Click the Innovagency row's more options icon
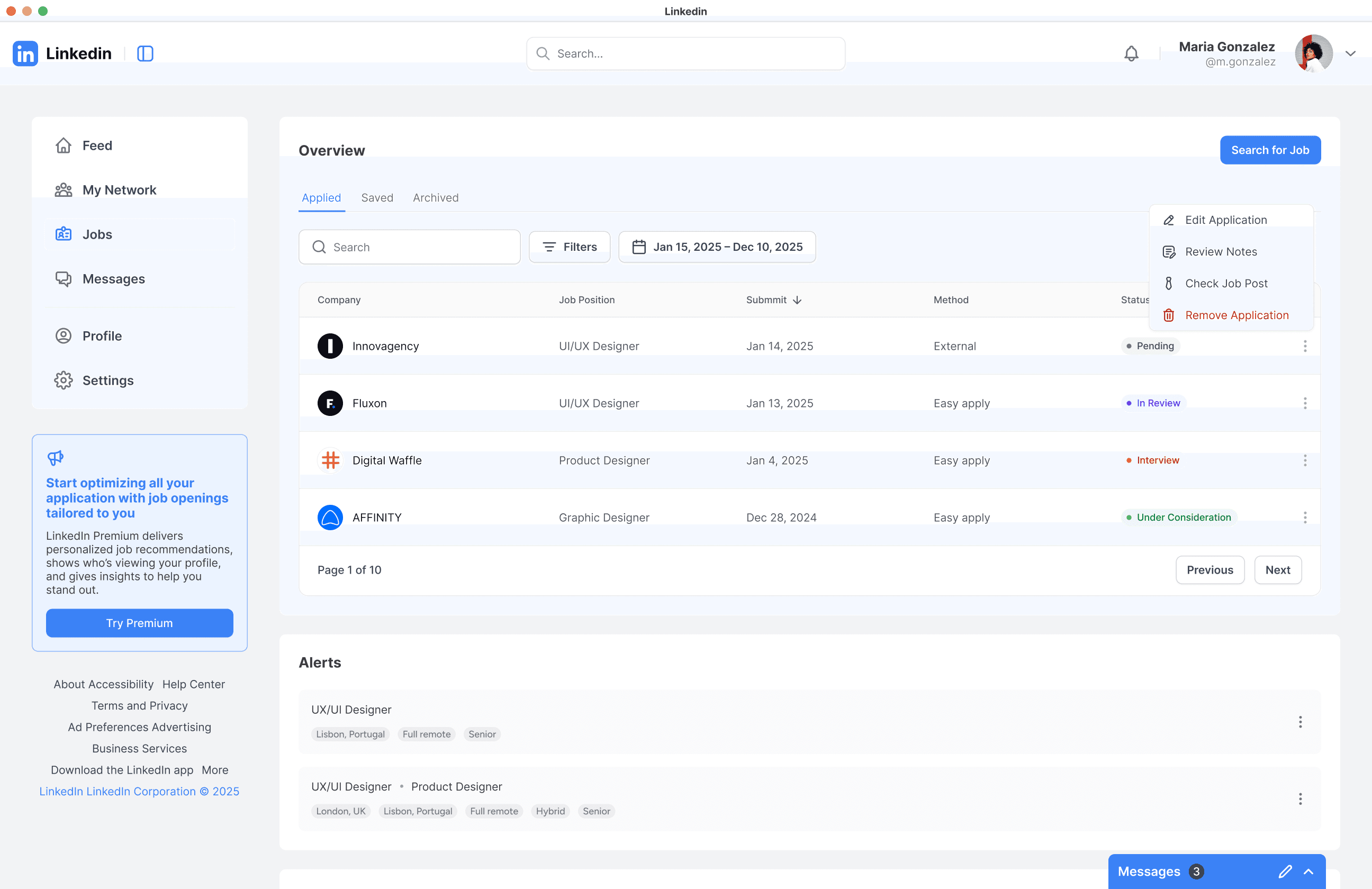 [x=1305, y=346]
